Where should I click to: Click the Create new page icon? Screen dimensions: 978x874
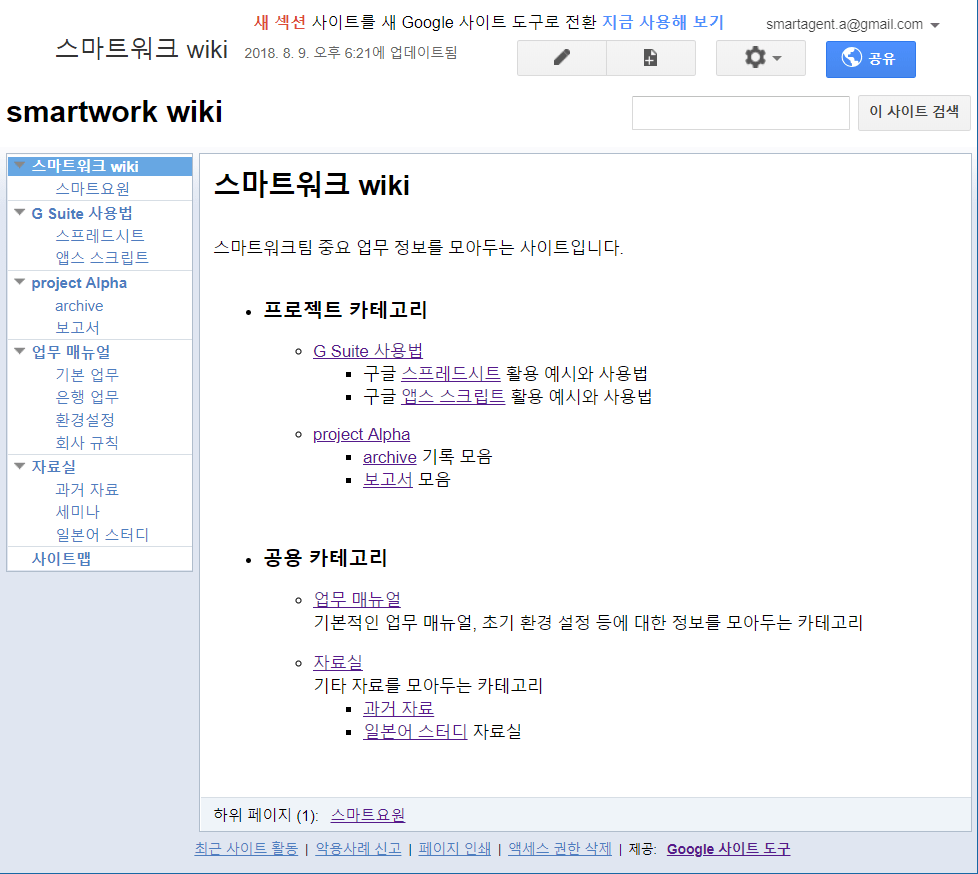tap(650, 57)
